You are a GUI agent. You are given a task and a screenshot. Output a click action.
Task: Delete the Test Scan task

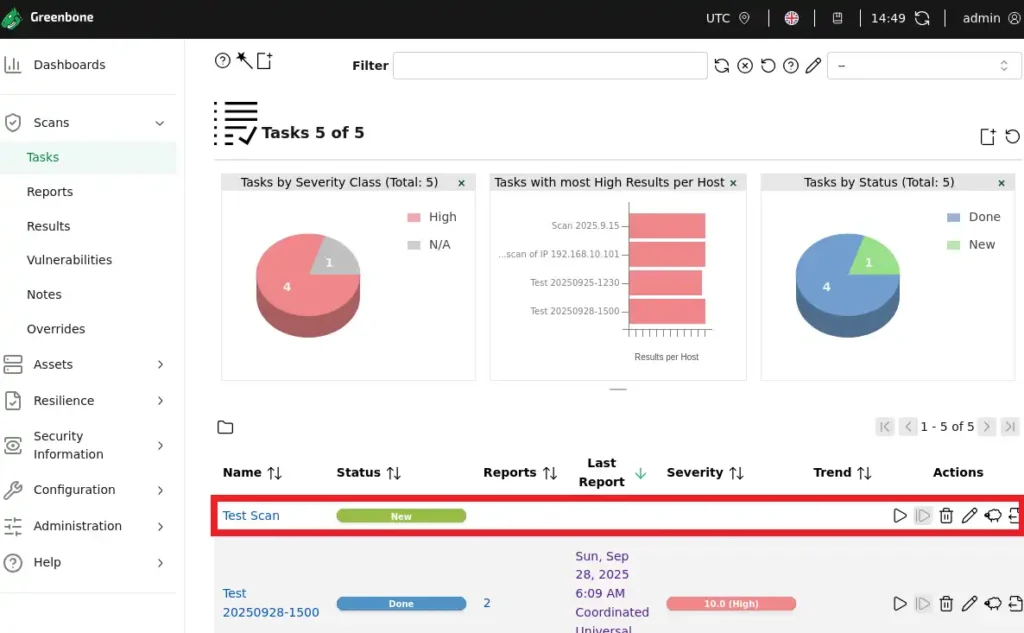pyautogui.click(x=946, y=516)
